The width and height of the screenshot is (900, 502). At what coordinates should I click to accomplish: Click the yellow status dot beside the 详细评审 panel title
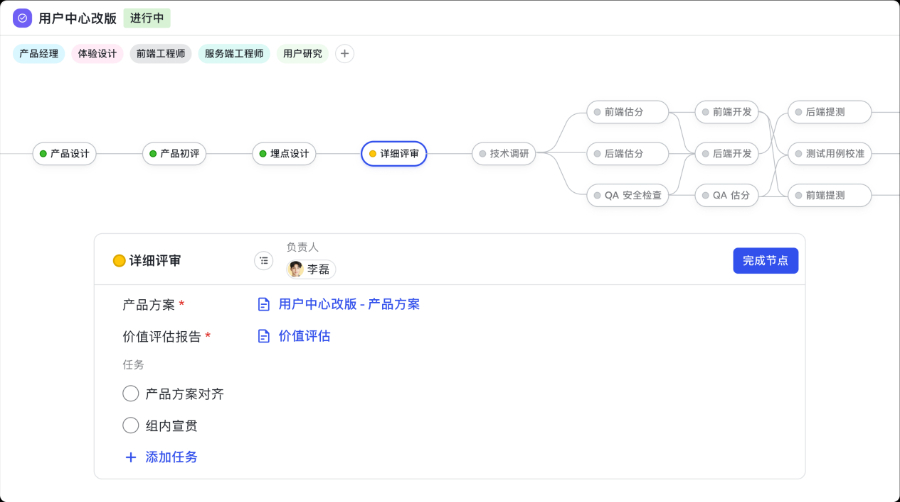tap(119, 261)
